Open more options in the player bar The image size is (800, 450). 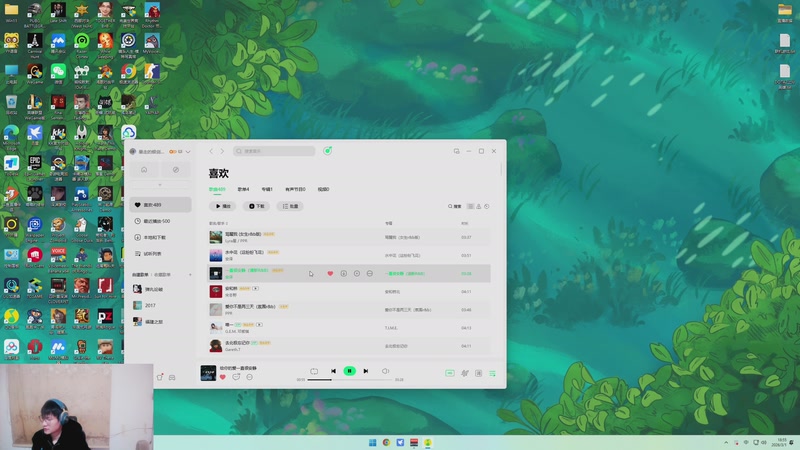pos(249,377)
